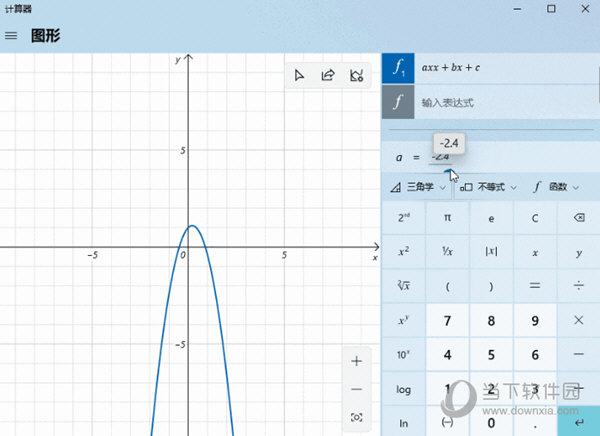600x436 pixels.
Task: Click the number 9 key
Action: [x=535, y=320]
